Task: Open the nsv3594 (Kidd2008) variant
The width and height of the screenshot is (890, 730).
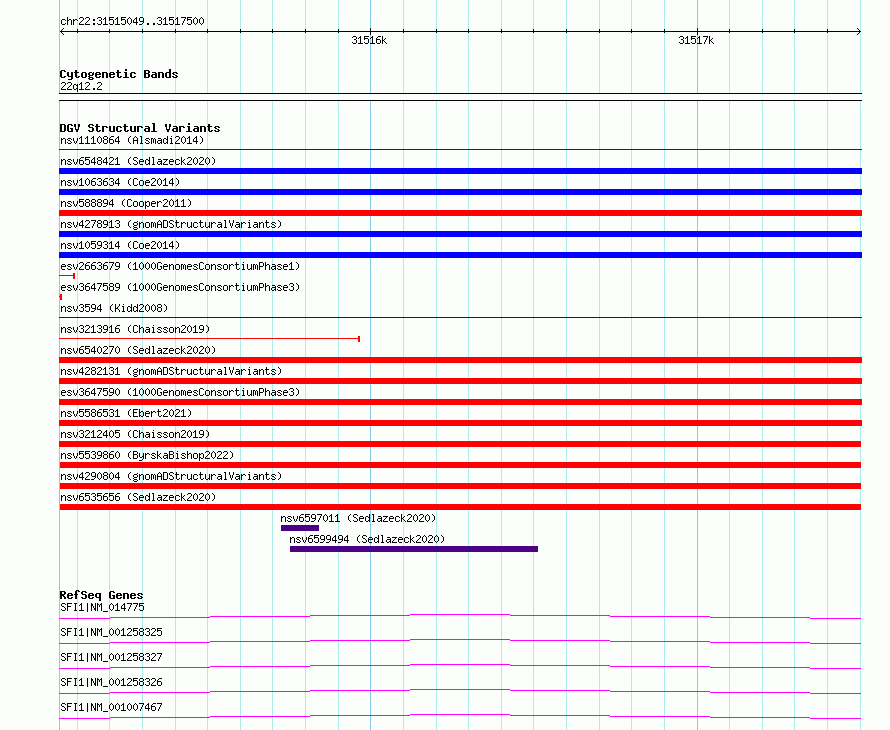Action: point(114,308)
